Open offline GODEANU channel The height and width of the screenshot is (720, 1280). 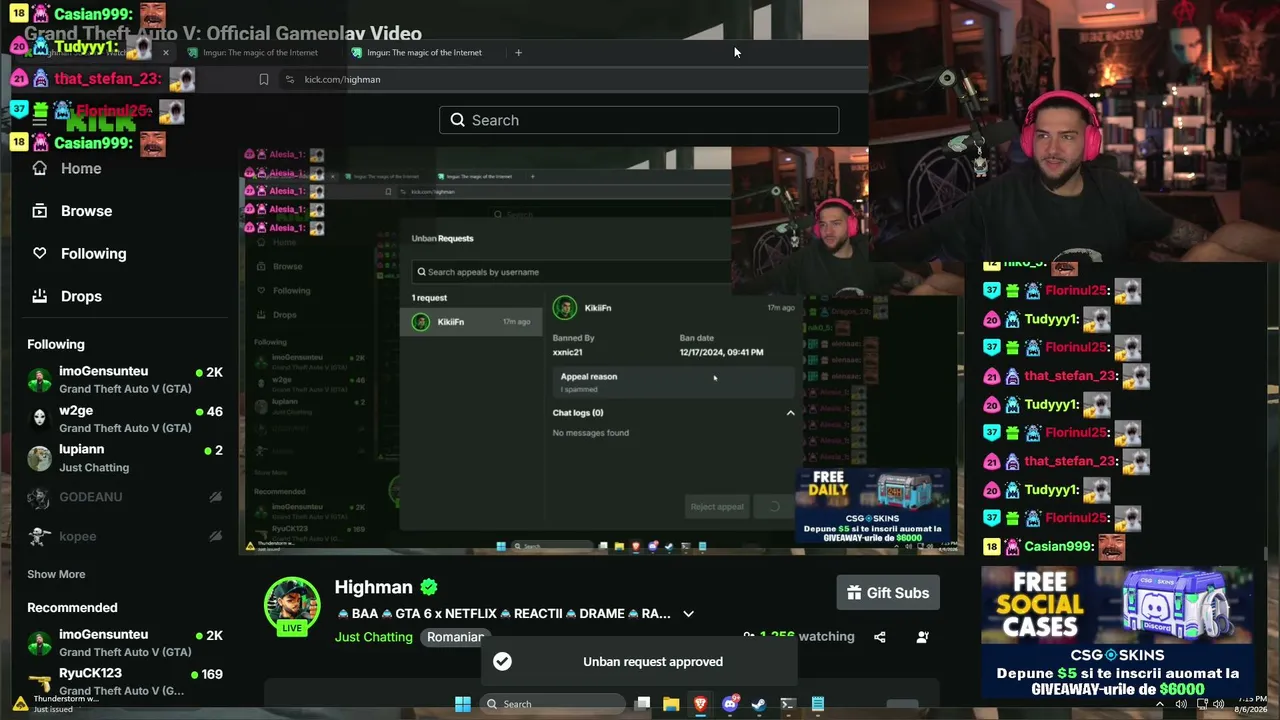pos(125,497)
